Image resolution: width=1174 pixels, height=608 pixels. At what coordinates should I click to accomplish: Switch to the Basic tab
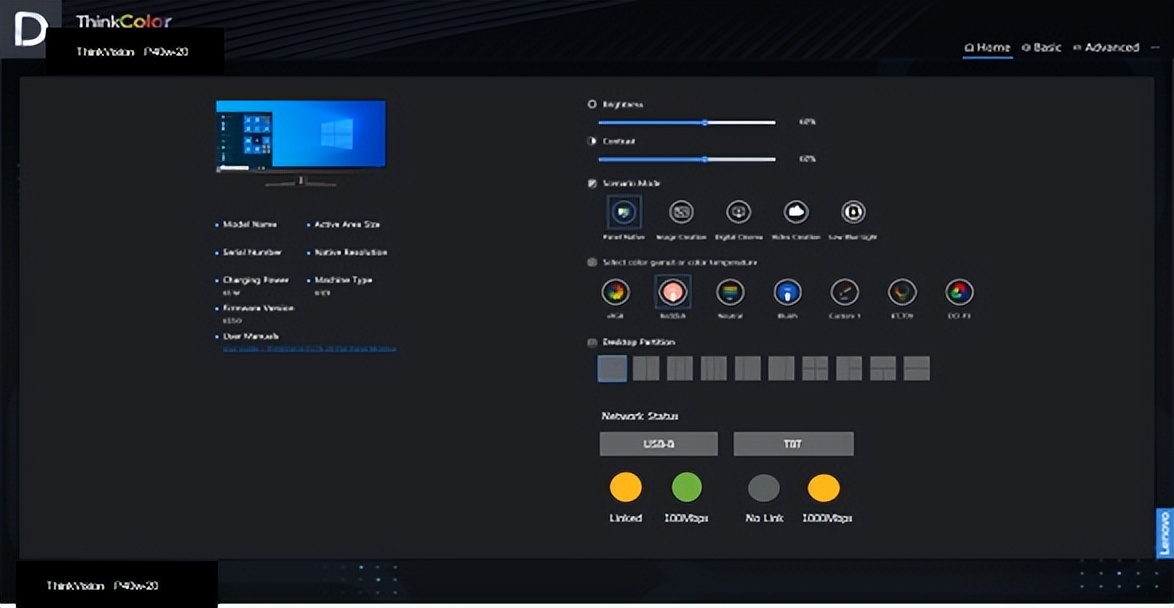(1042, 48)
